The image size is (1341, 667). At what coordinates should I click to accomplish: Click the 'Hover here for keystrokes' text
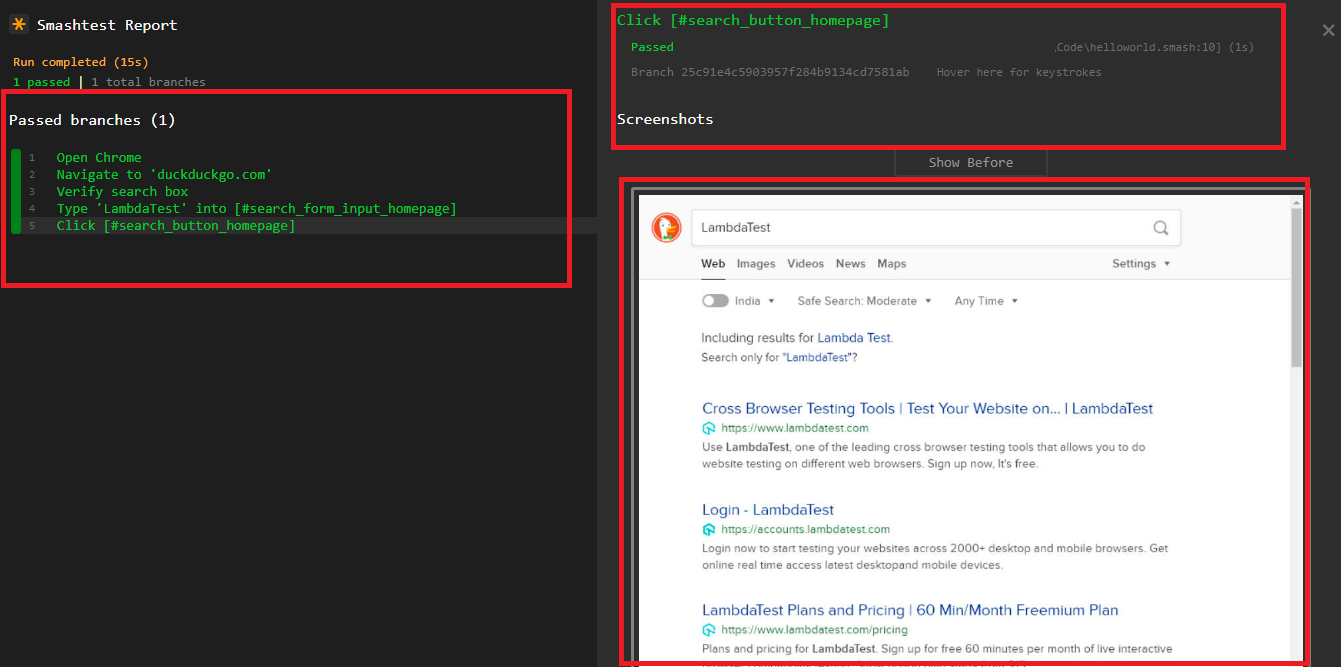[x=1019, y=72]
